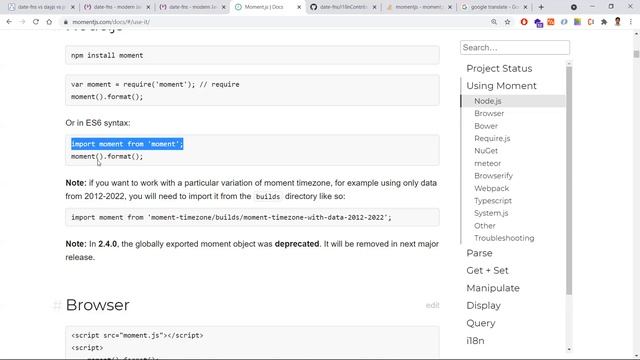Open the Display section

pyautogui.click(x=483, y=305)
